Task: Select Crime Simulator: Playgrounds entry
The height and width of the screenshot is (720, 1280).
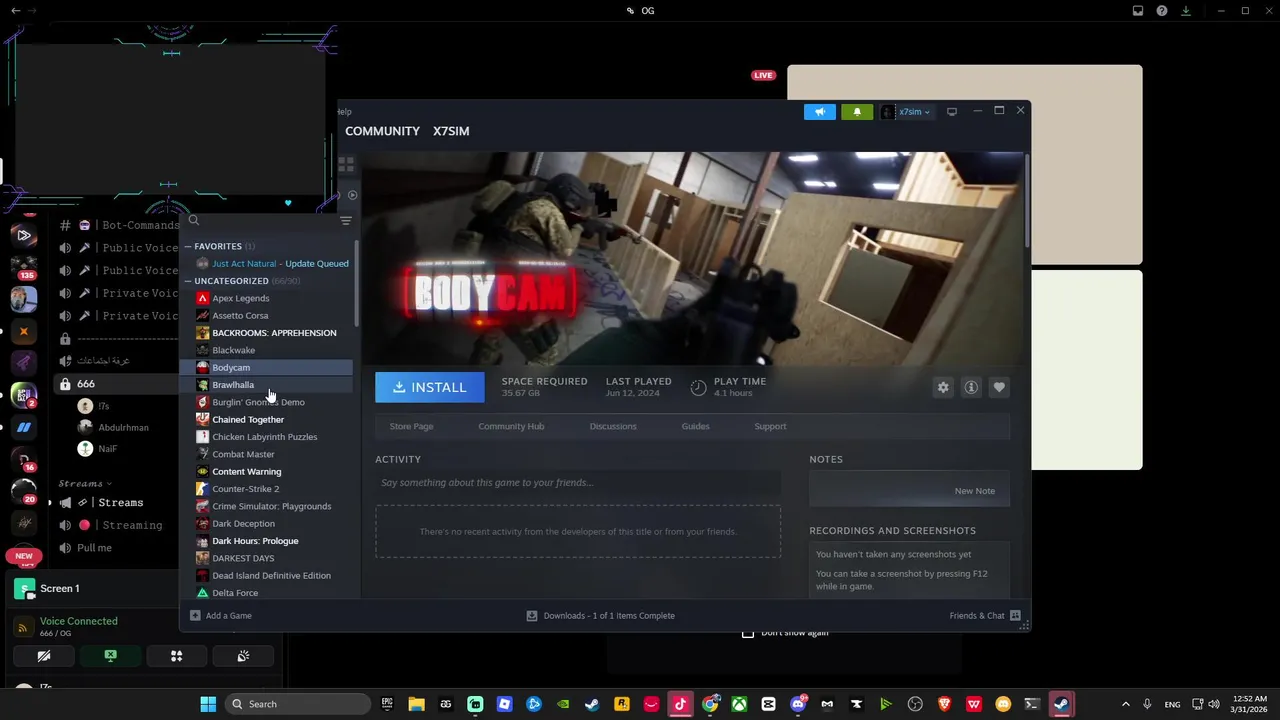Action: pos(272,506)
